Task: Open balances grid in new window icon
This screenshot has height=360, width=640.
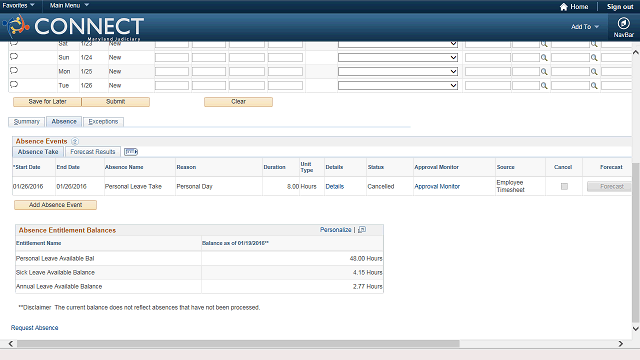Action: (362, 230)
